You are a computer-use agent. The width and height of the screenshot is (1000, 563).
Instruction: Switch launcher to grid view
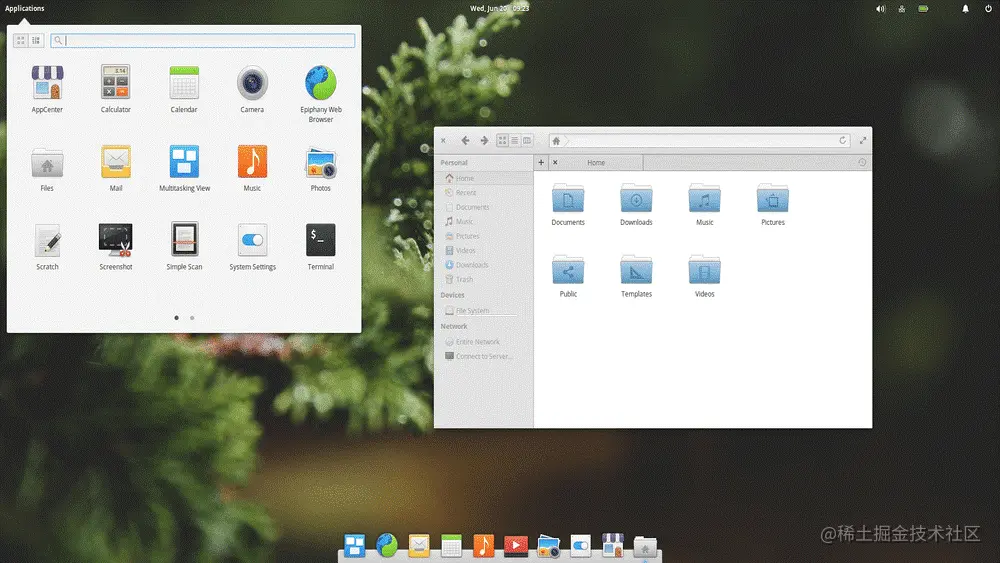tap(21, 40)
